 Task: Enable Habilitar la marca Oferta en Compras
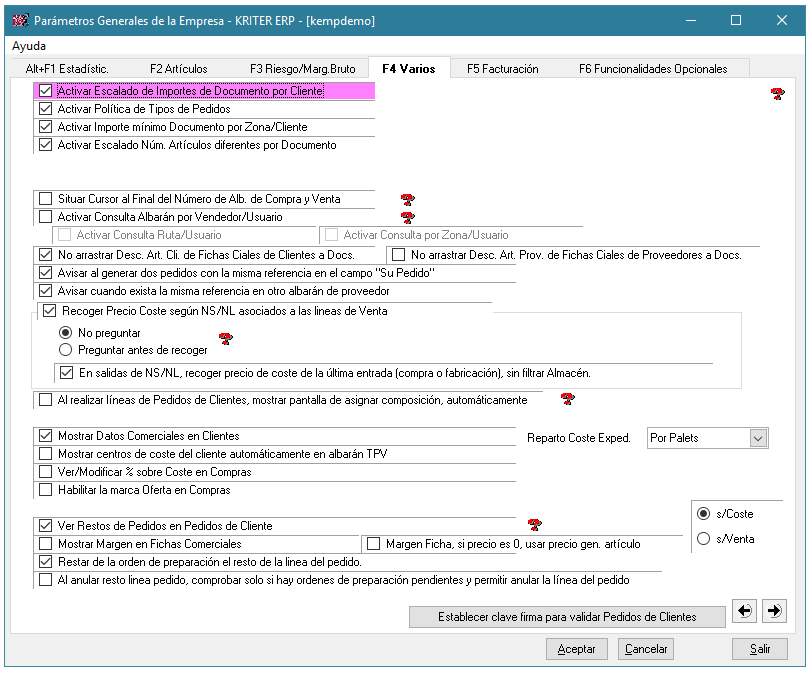pos(45,490)
